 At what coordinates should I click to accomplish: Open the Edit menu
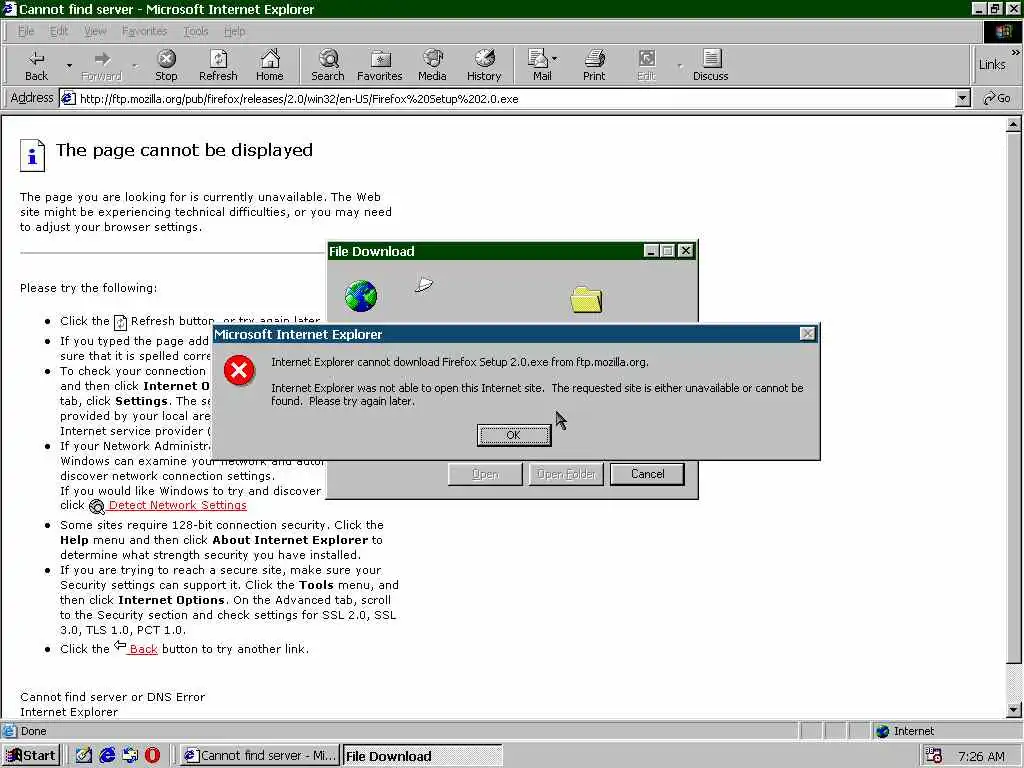(x=59, y=31)
